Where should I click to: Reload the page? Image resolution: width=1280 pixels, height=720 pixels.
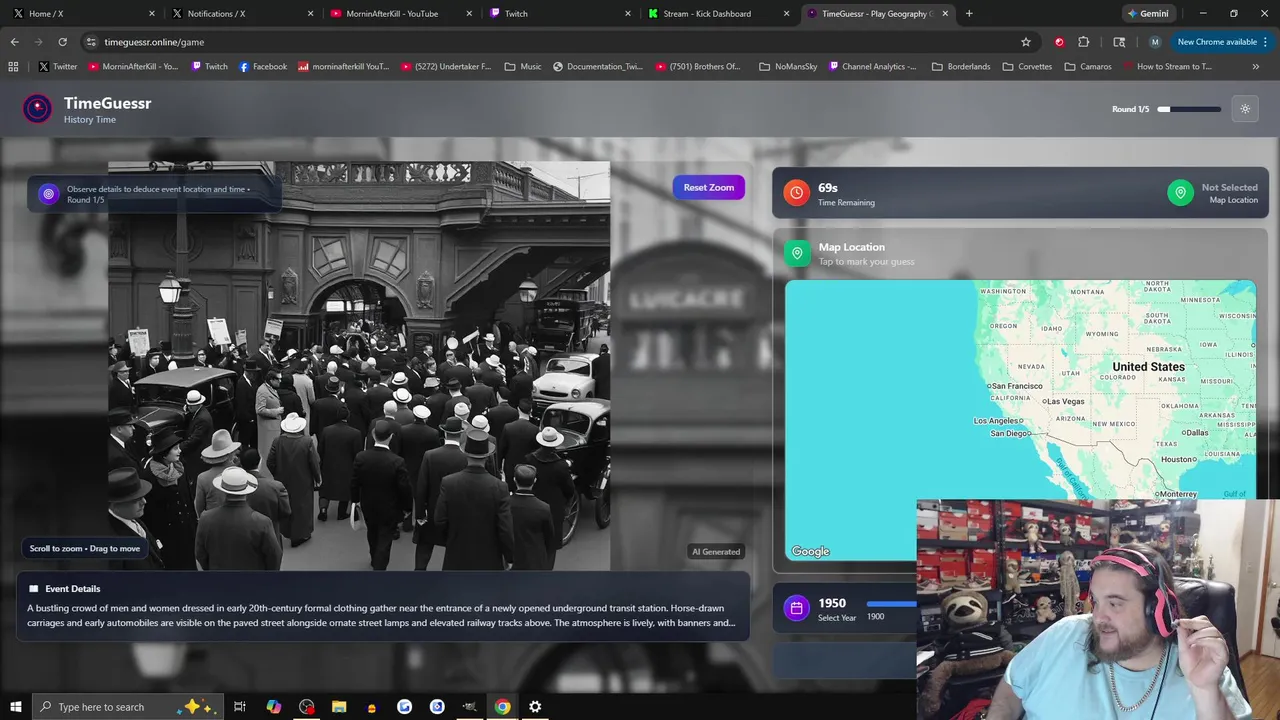pos(62,42)
